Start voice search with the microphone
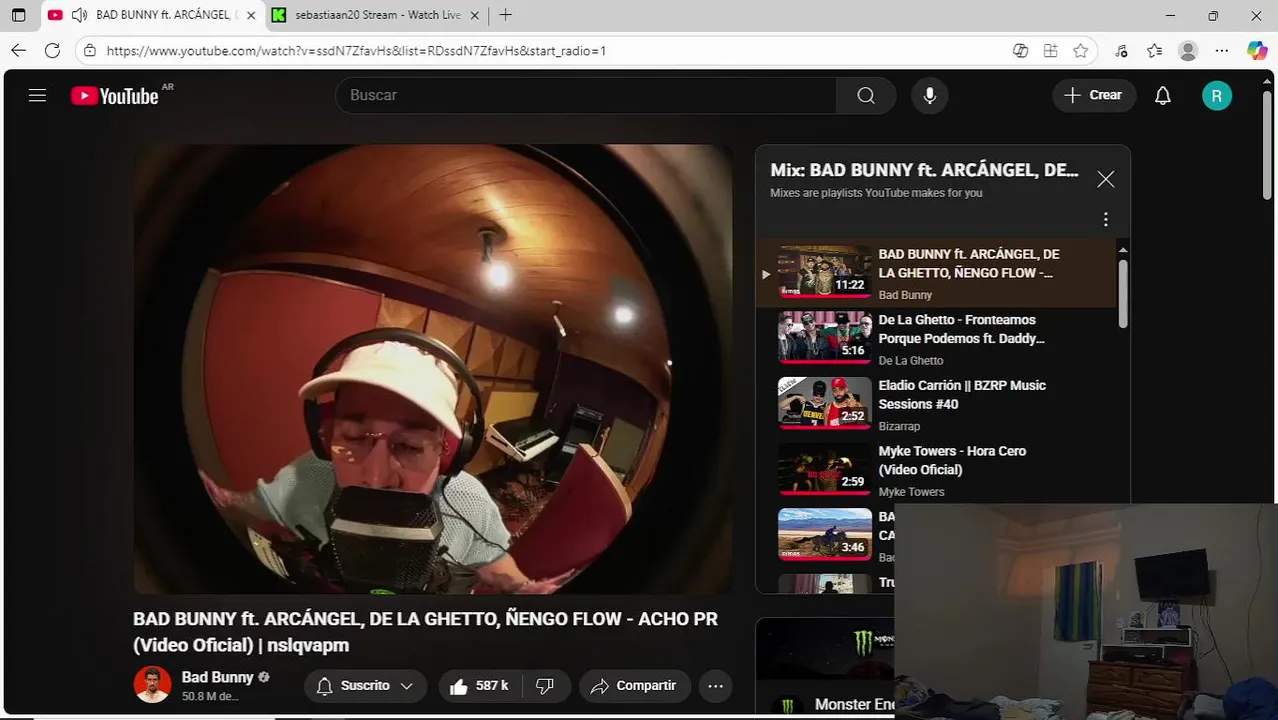This screenshot has width=1278, height=720. (x=930, y=95)
